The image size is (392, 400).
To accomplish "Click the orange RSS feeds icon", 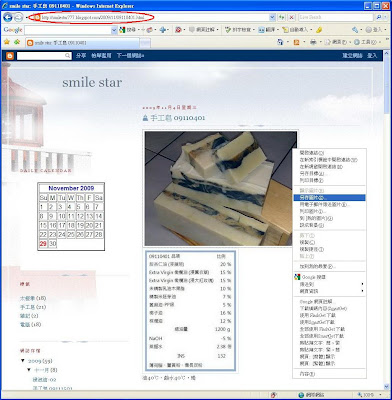I will tap(297, 42).
